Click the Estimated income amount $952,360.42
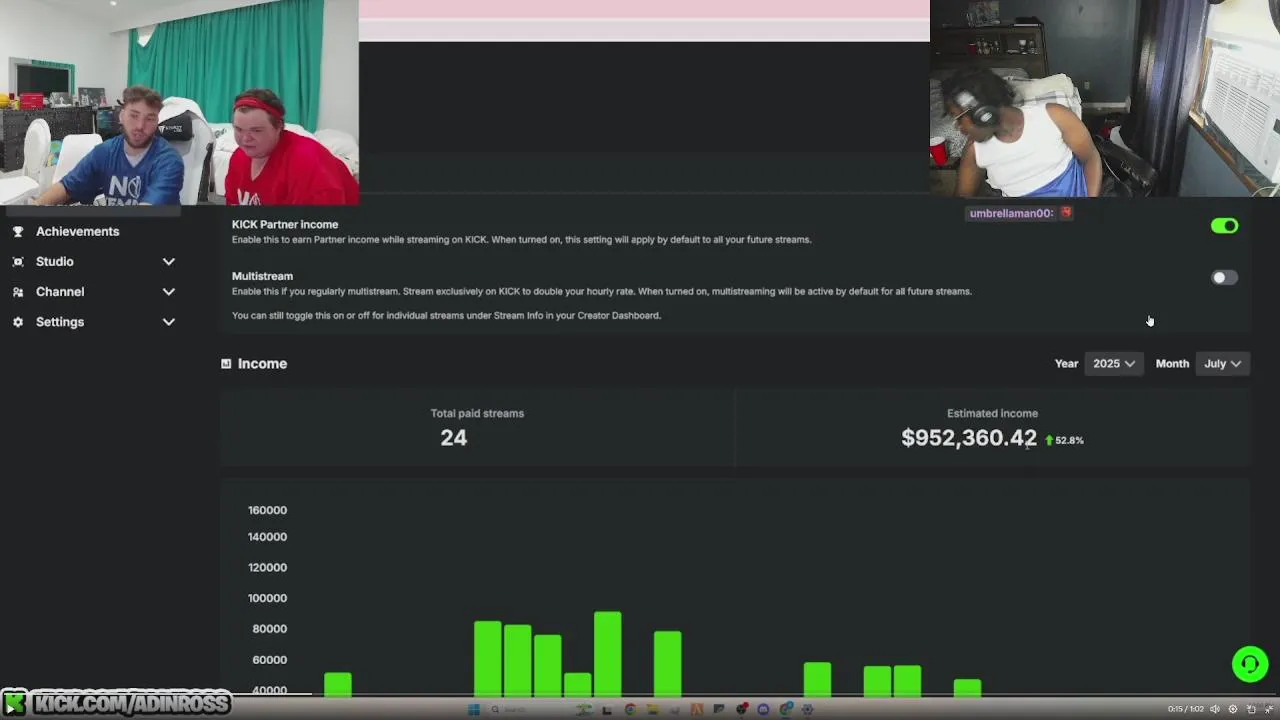The height and width of the screenshot is (720, 1280). (x=969, y=438)
